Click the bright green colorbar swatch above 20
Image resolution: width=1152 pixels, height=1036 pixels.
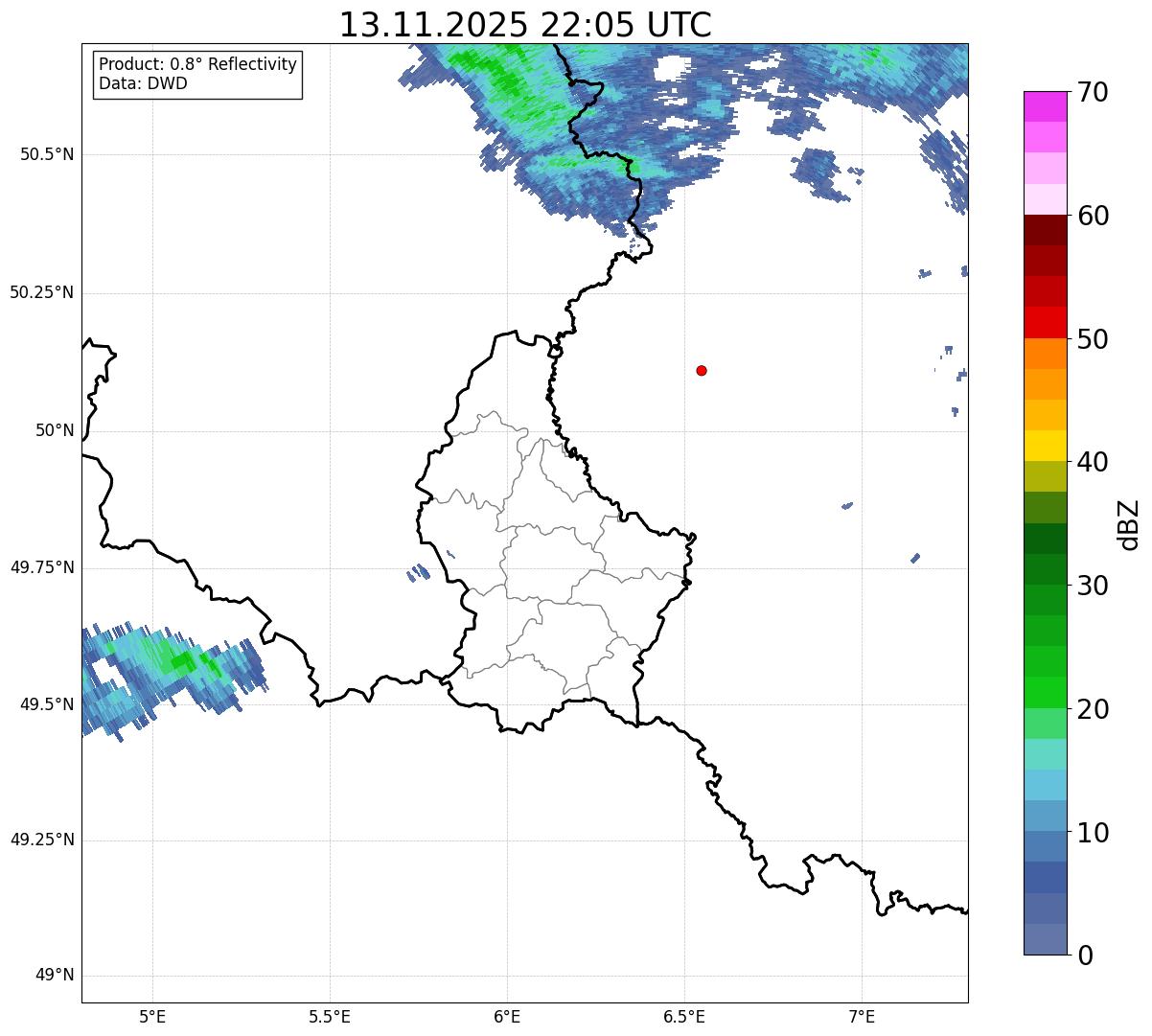[1046, 693]
